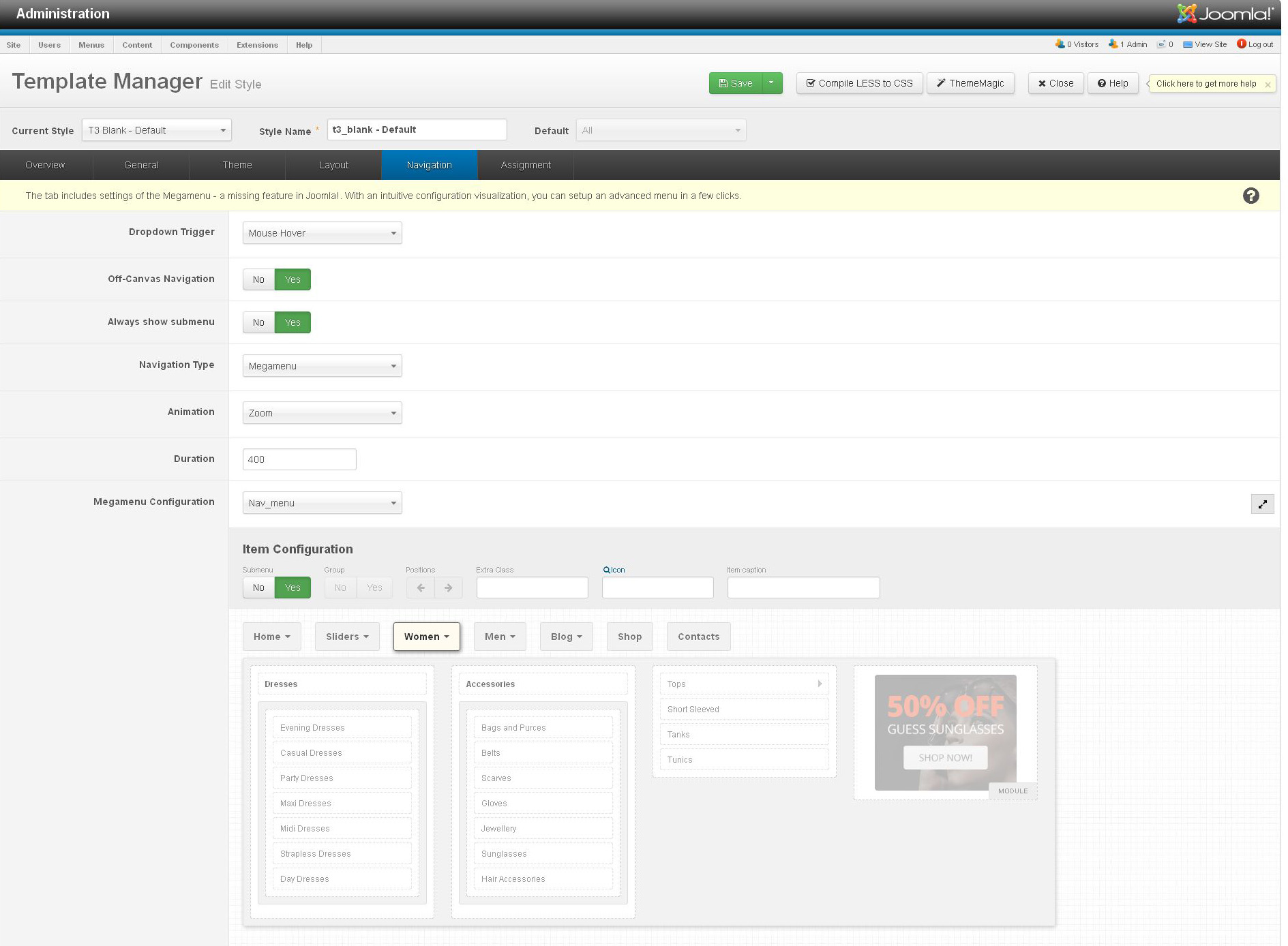The width and height of the screenshot is (1288, 946).
Task: Switch to the Layout tab
Action: pos(333,165)
